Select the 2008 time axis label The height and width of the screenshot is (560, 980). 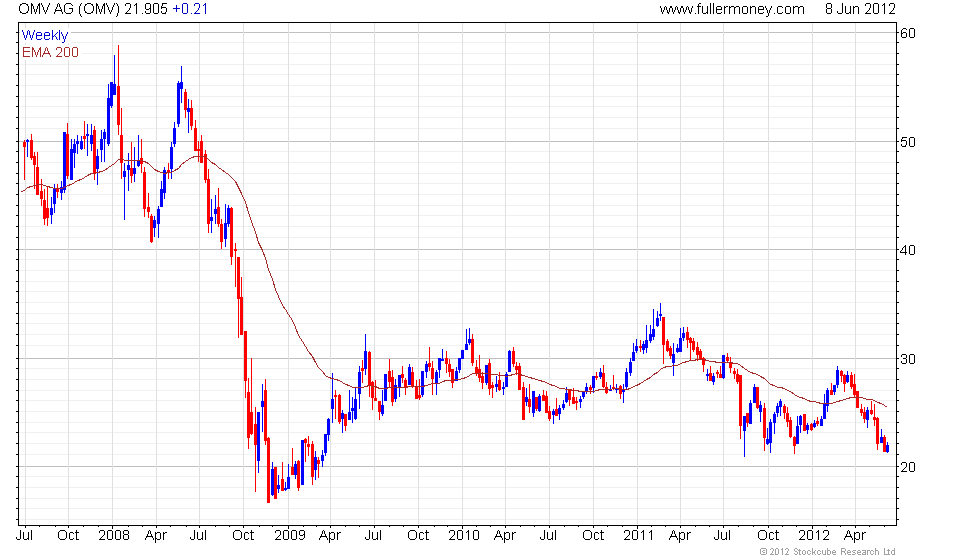[x=114, y=536]
